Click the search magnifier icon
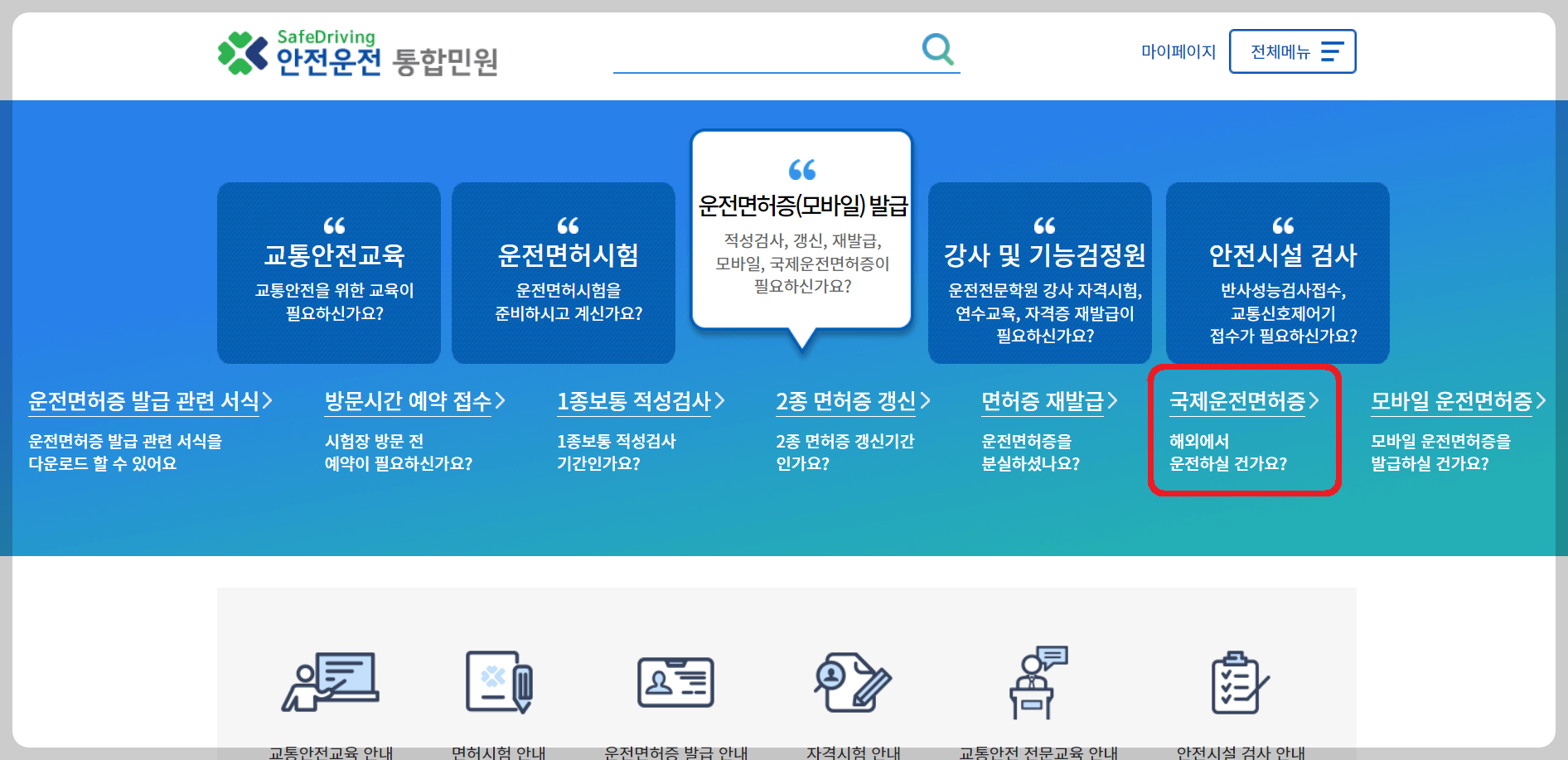Screen dimensions: 1568x760 [x=937, y=49]
